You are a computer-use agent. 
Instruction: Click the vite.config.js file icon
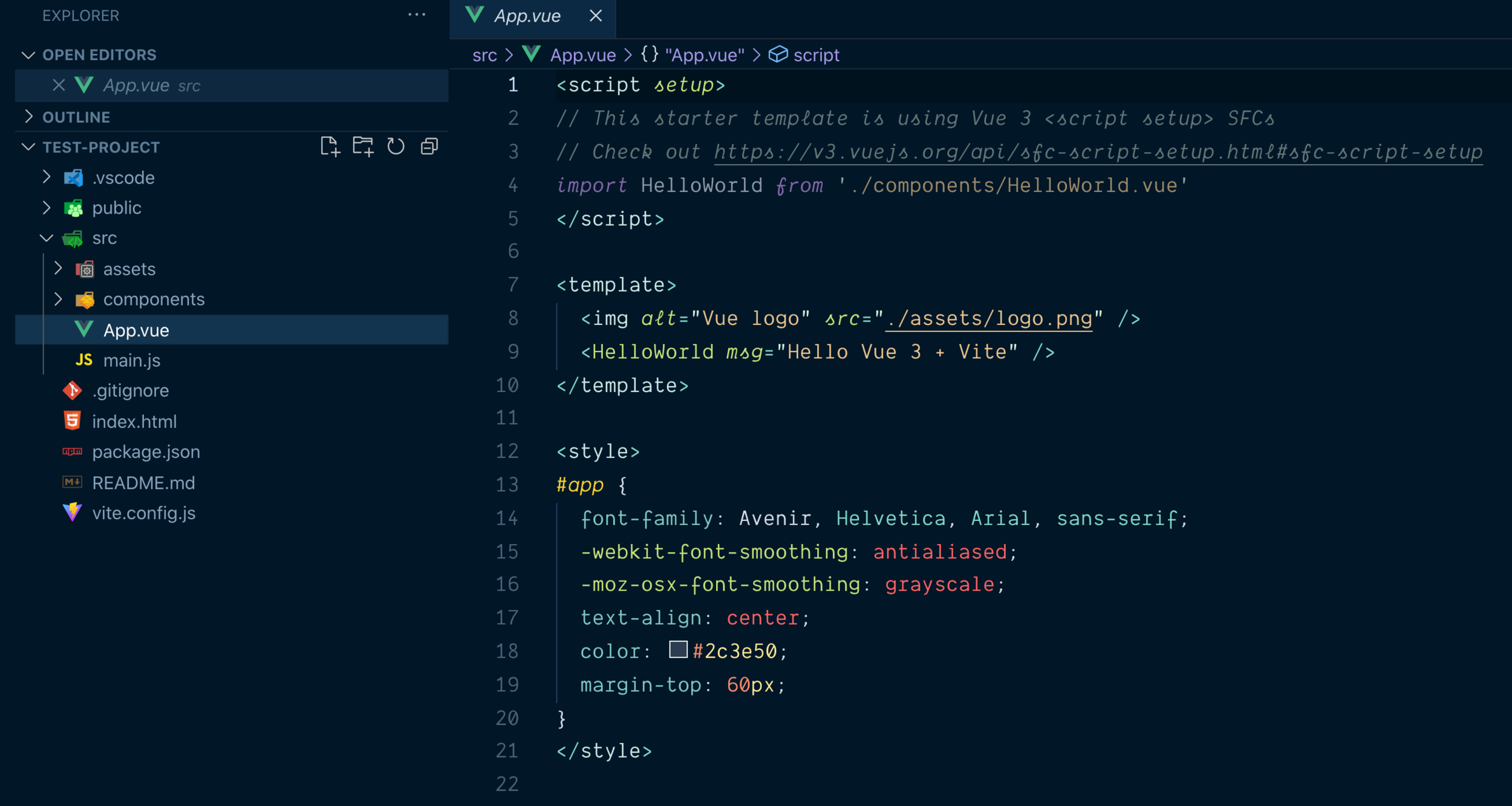(x=72, y=513)
